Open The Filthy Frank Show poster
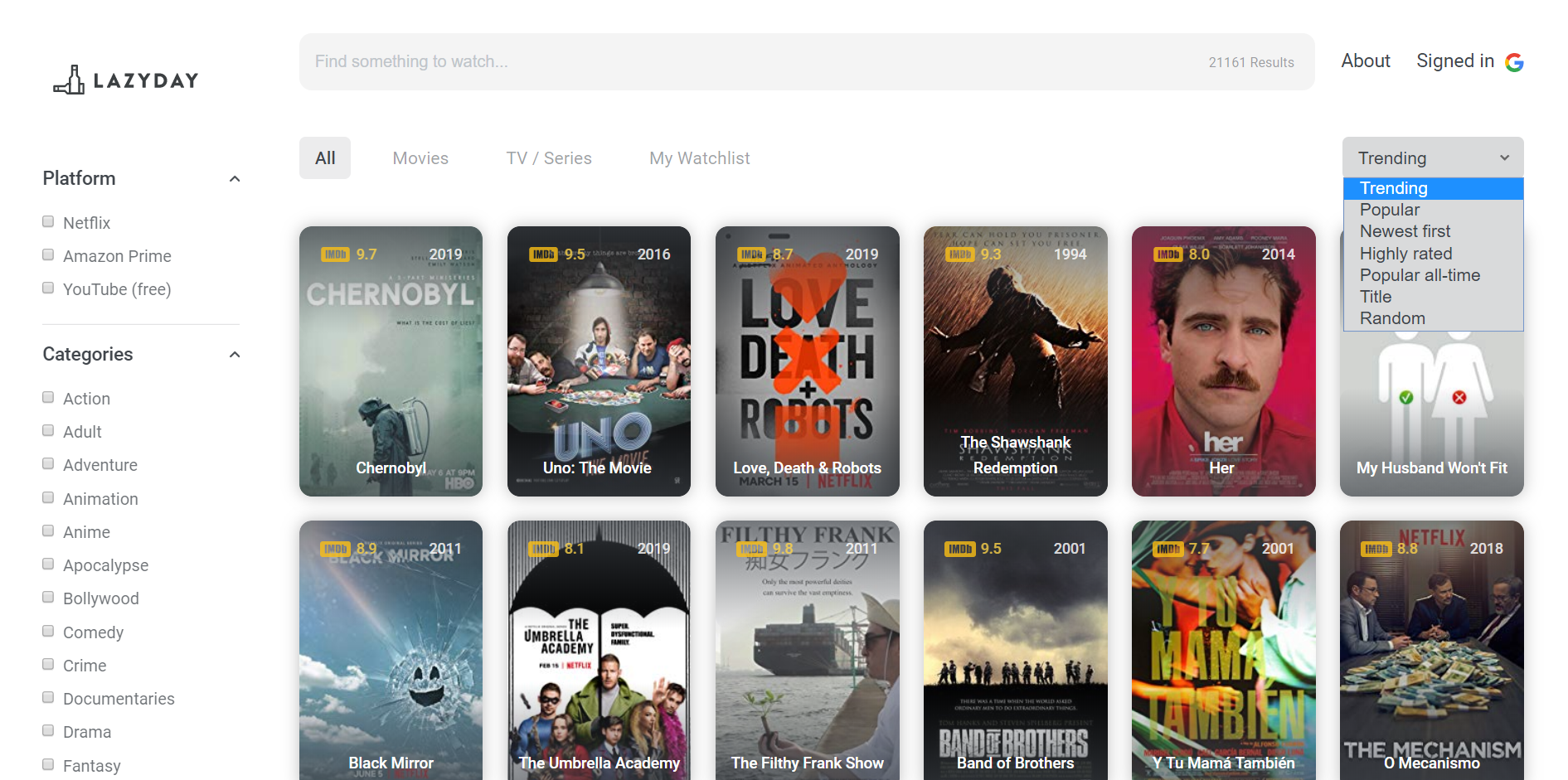This screenshot has height=780, width=1568. point(807,650)
